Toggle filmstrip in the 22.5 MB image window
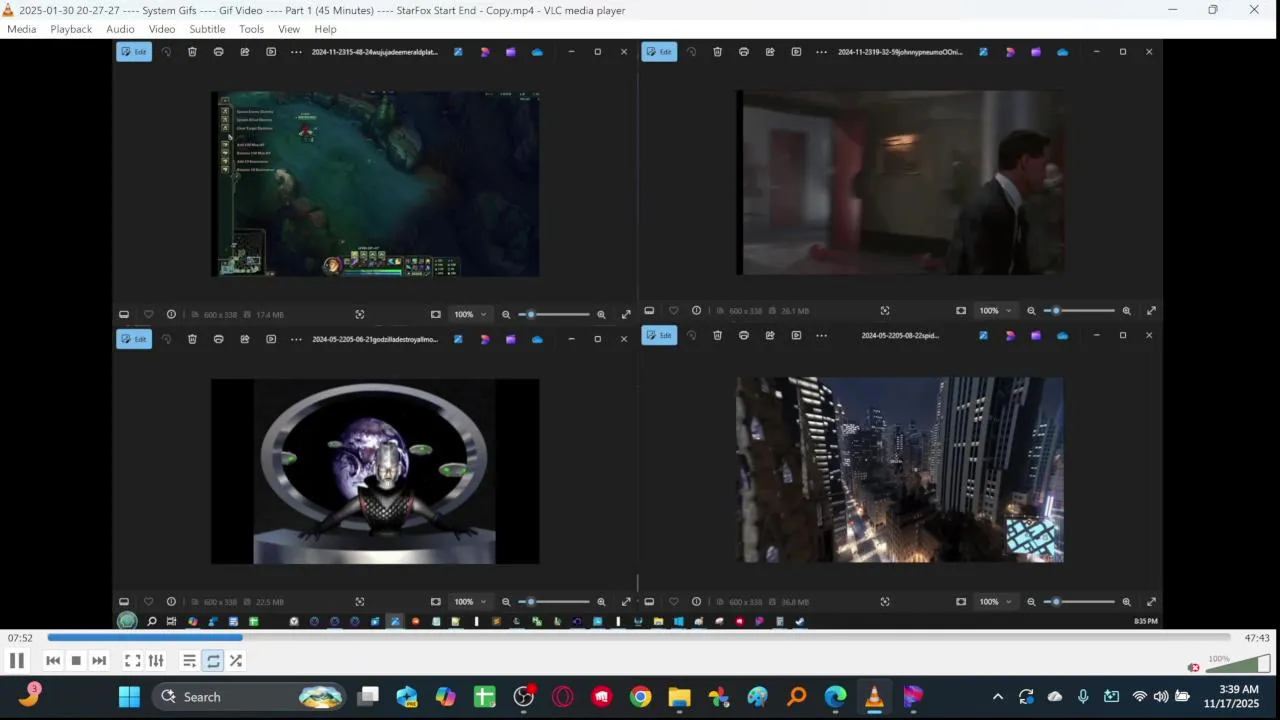This screenshot has height=720, width=1280. [124, 602]
